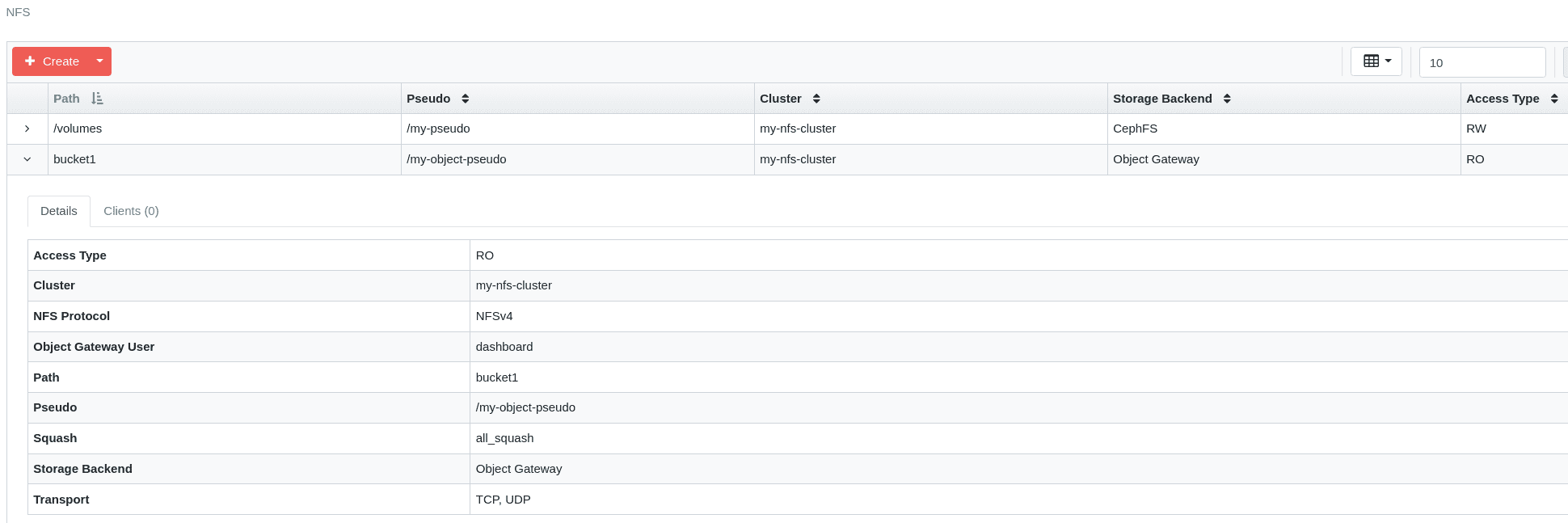The width and height of the screenshot is (1568, 523).
Task: Switch to the Details tab
Action: (58, 210)
